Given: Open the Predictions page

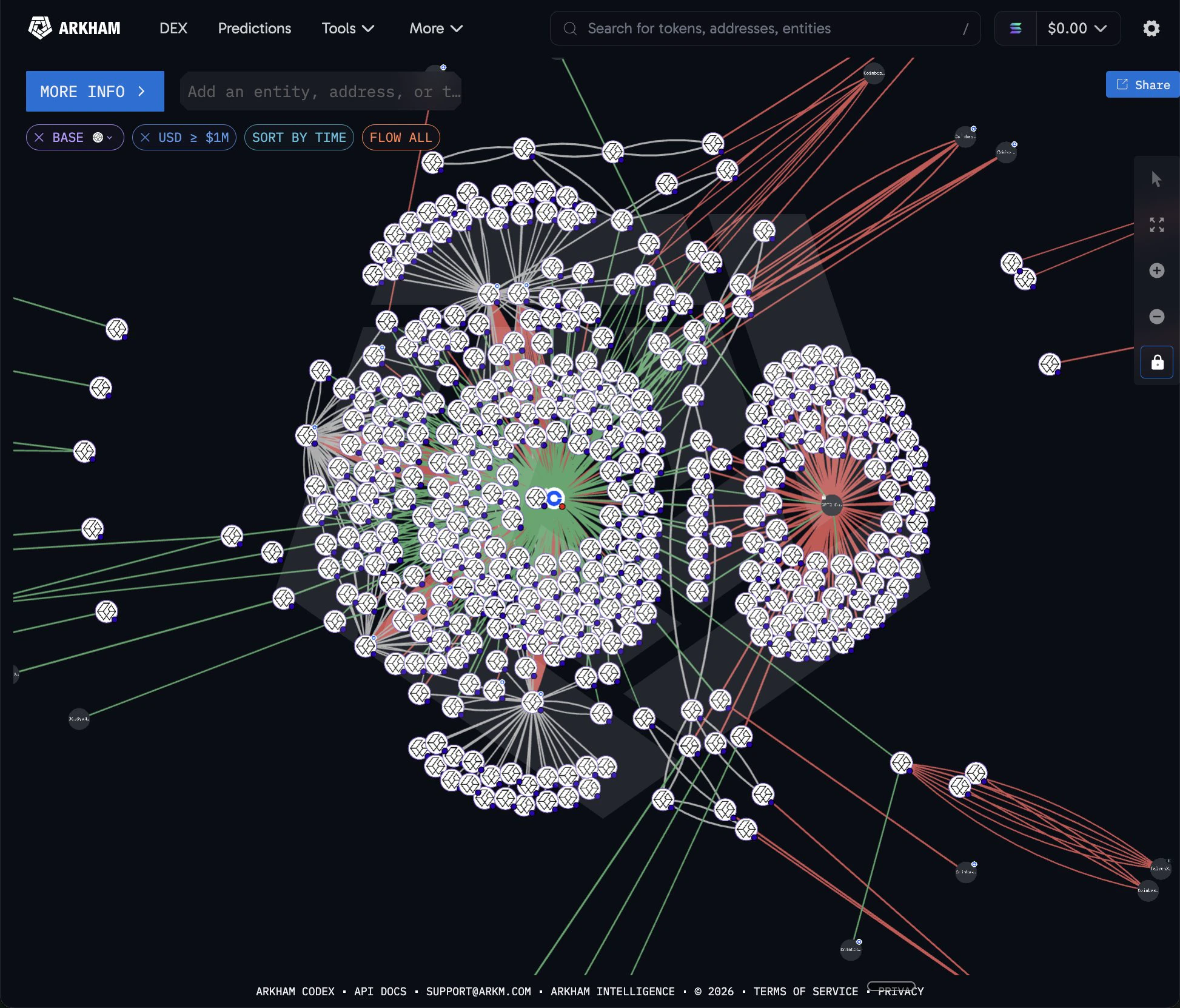Looking at the screenshot, I should (255, 28).
